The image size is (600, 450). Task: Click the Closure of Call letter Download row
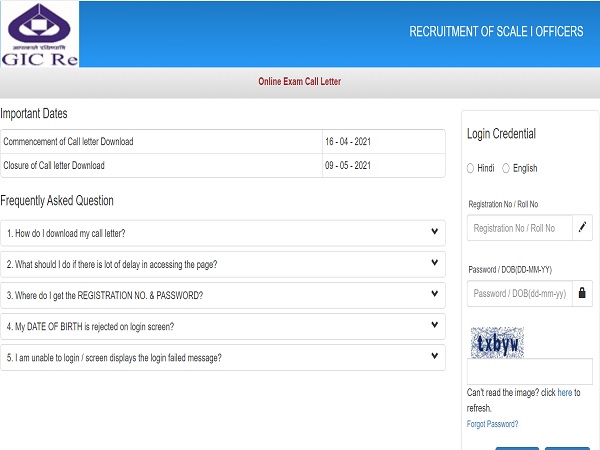pyautogui.click(x=160, y=165)
